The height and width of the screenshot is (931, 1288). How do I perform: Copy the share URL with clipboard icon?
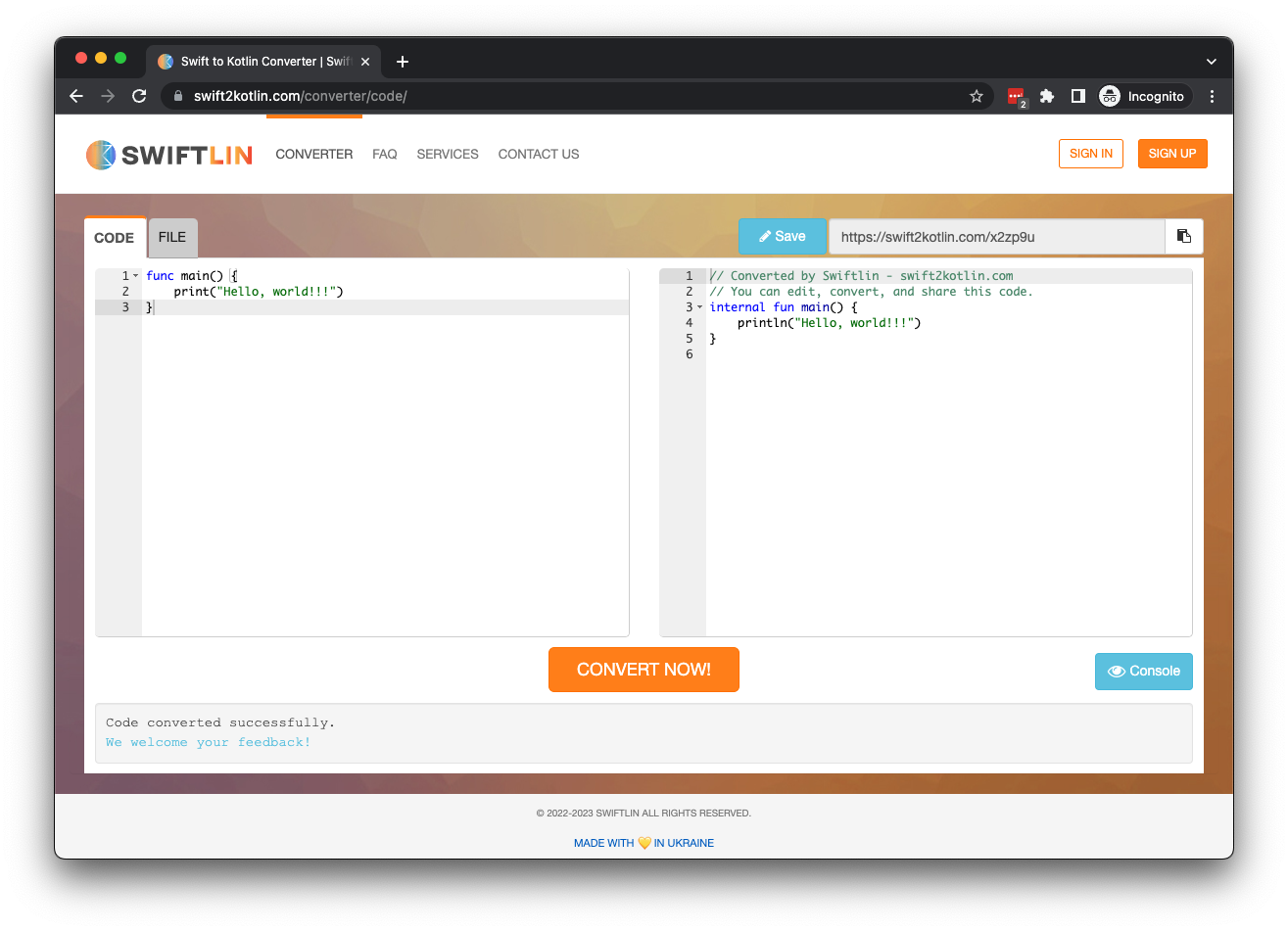click(x=1183, y=236)
